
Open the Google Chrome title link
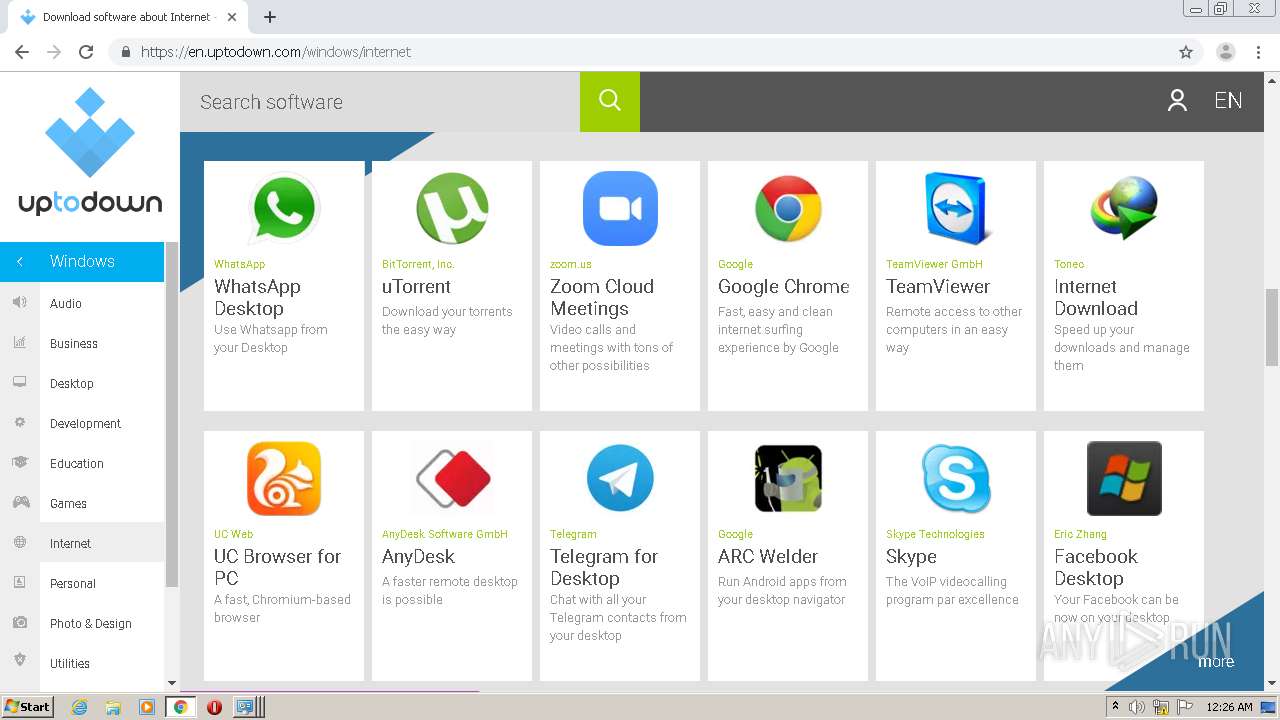point(784,286)
